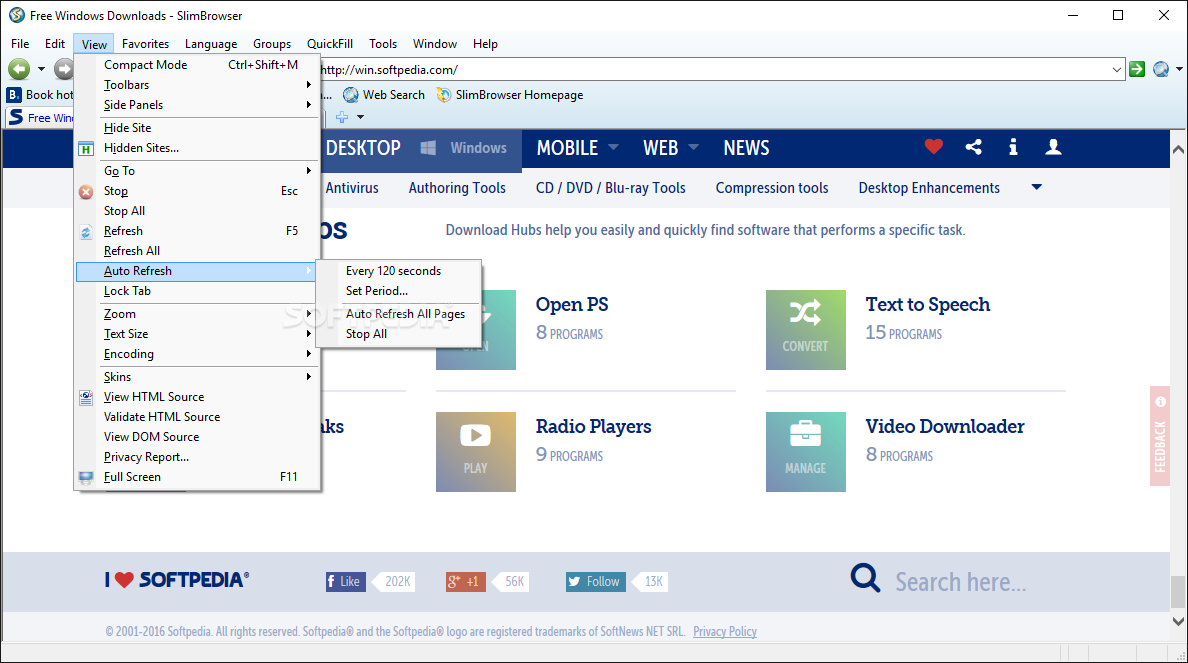Screen dimensions: 1188x663
Task: Expand the Toolbars submenu
Action: (198, 85)
